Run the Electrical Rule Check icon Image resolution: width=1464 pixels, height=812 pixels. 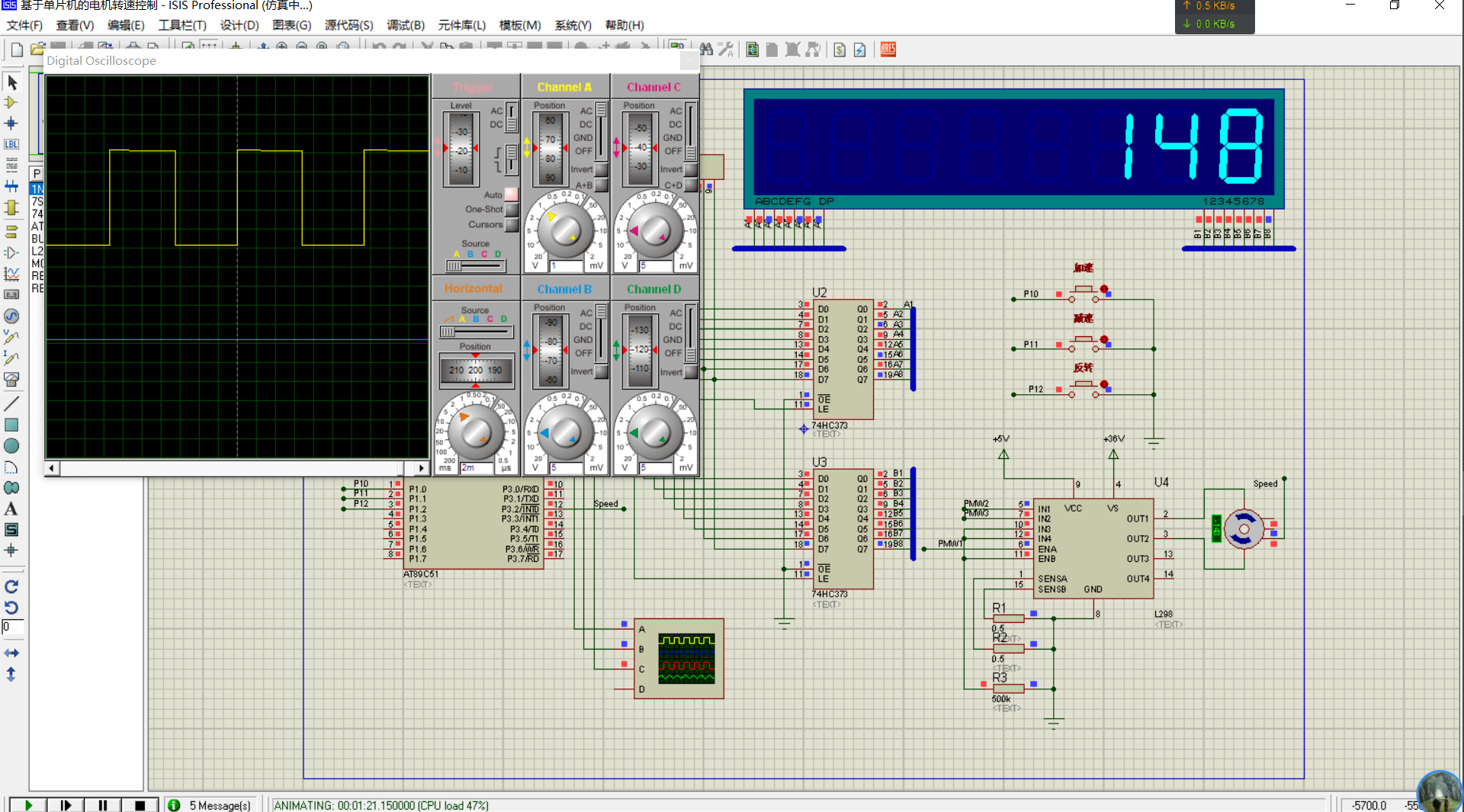click(860, 50)
